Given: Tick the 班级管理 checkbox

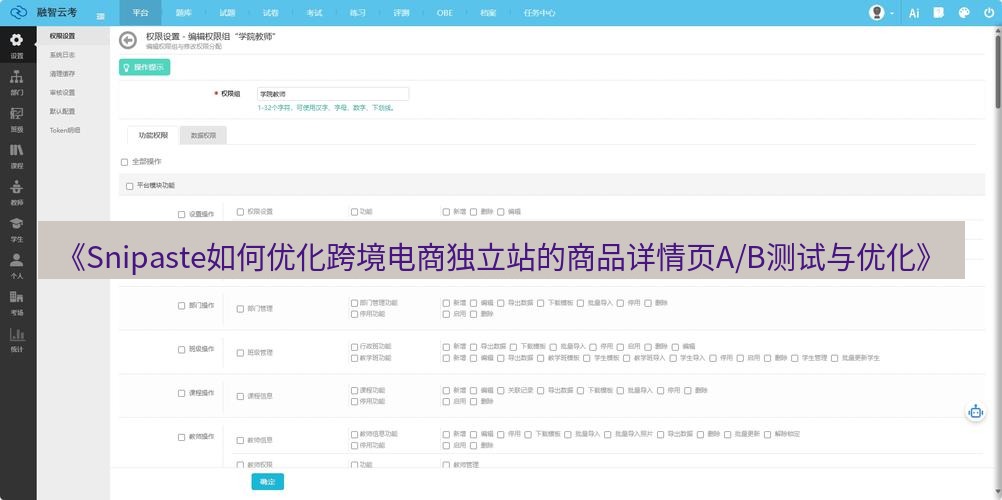Looking at the screenshot, I should [240, 353].
